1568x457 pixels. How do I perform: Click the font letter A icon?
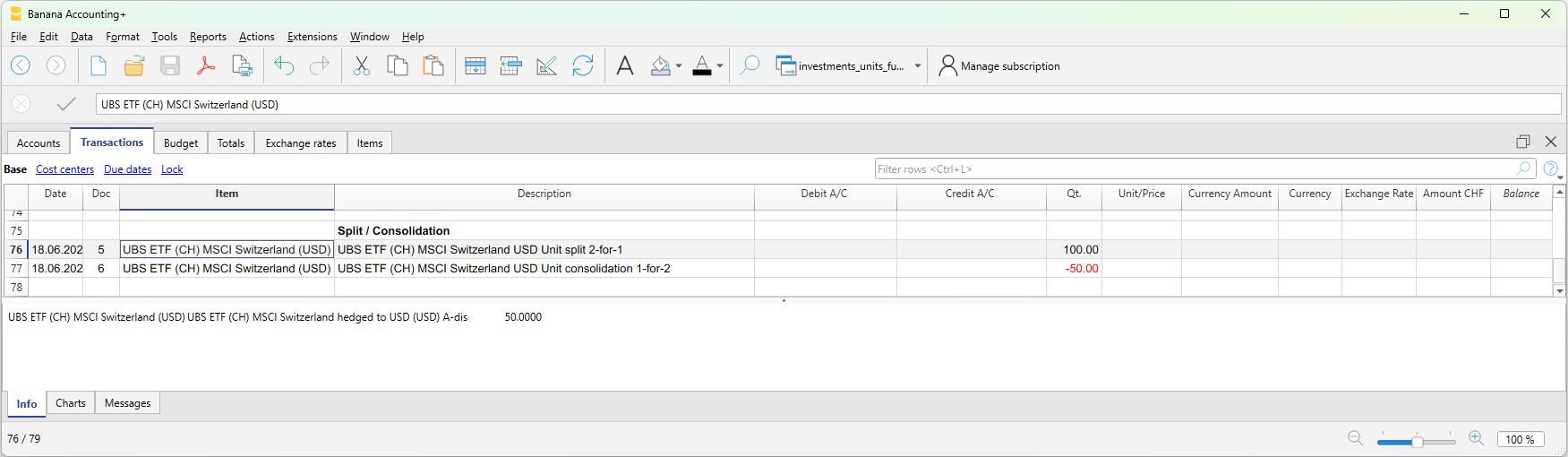point(625,65)
